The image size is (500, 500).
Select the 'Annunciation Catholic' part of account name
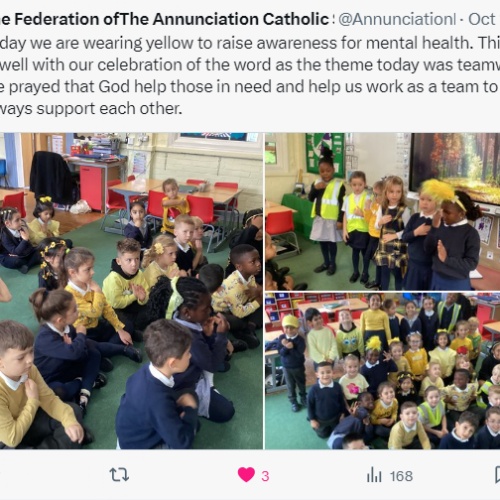pos(241,19)
